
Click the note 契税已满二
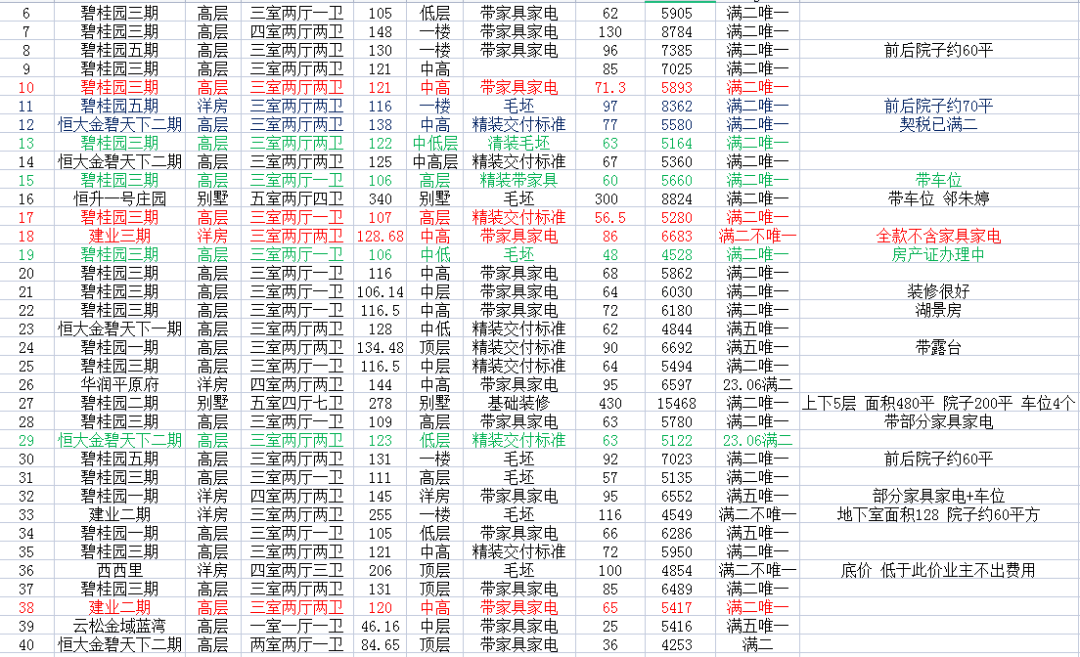939,125
